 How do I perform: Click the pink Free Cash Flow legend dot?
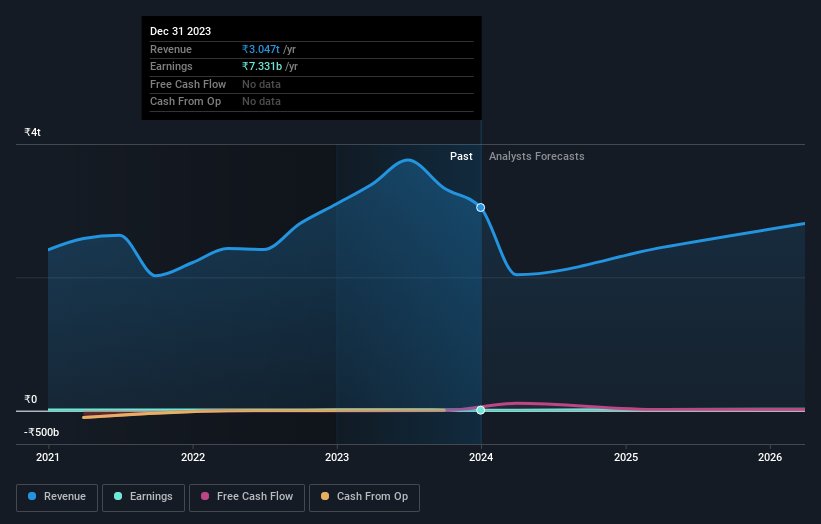205,496
